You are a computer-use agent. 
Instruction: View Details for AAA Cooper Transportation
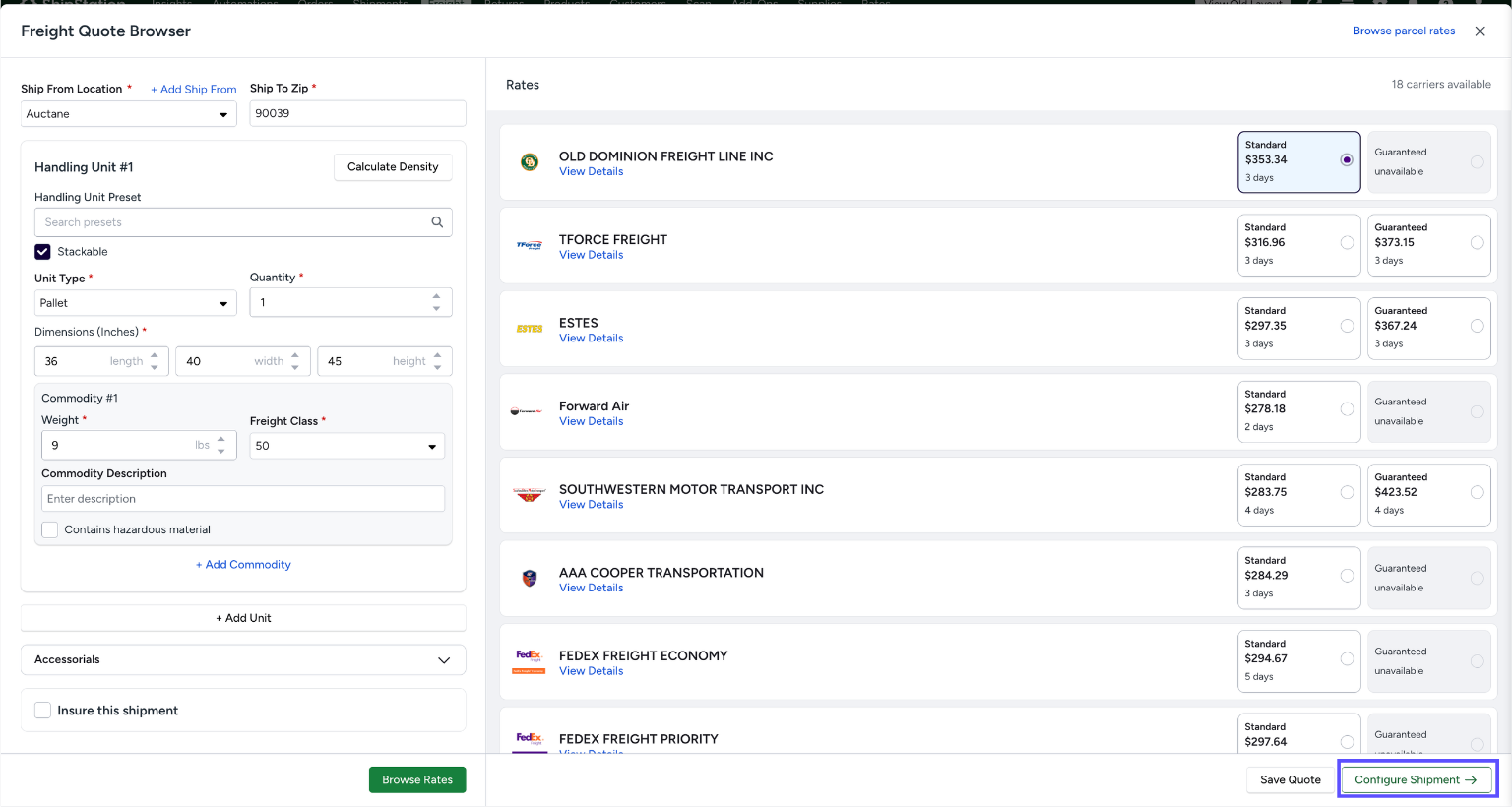click(591, 589)
